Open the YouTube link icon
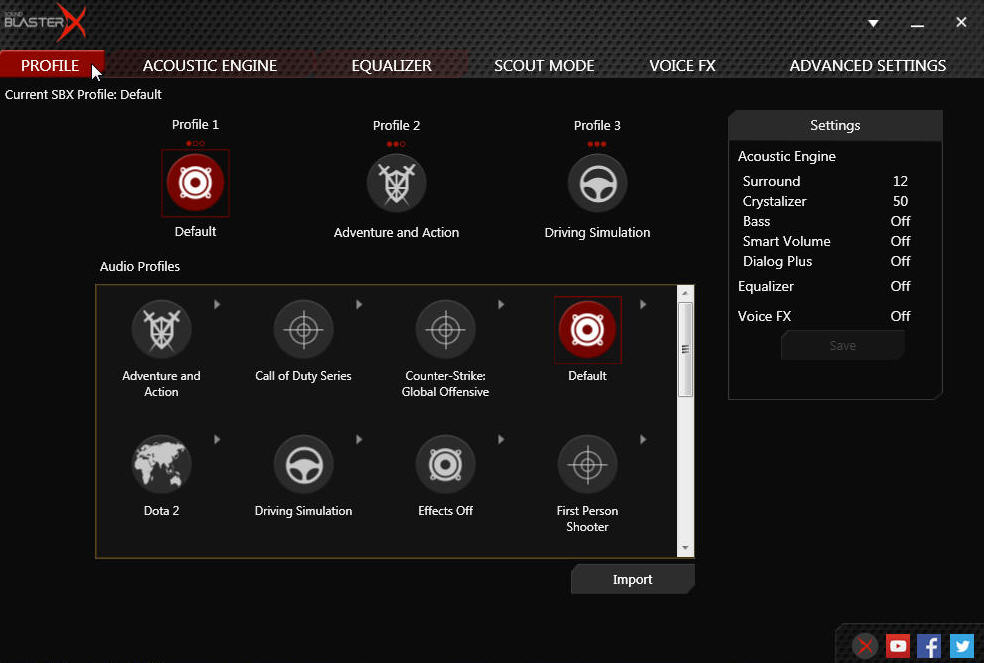 898,646
